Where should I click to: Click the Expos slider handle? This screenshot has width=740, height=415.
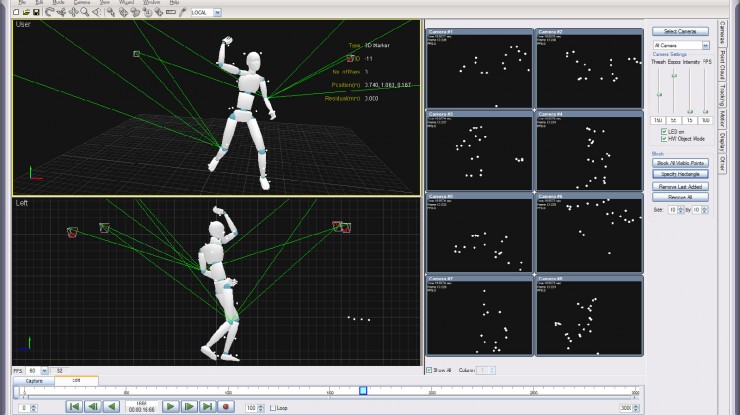coord(674,76)
